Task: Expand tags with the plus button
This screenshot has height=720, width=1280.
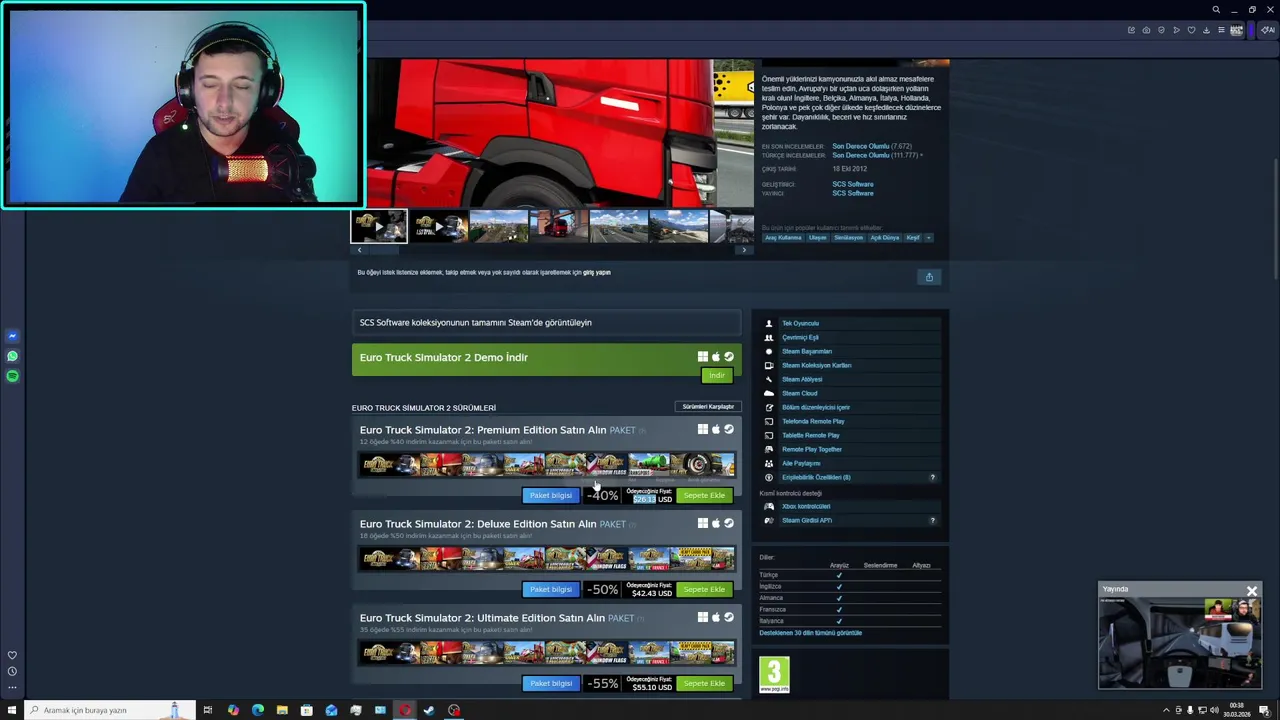Action: point(929,238)
